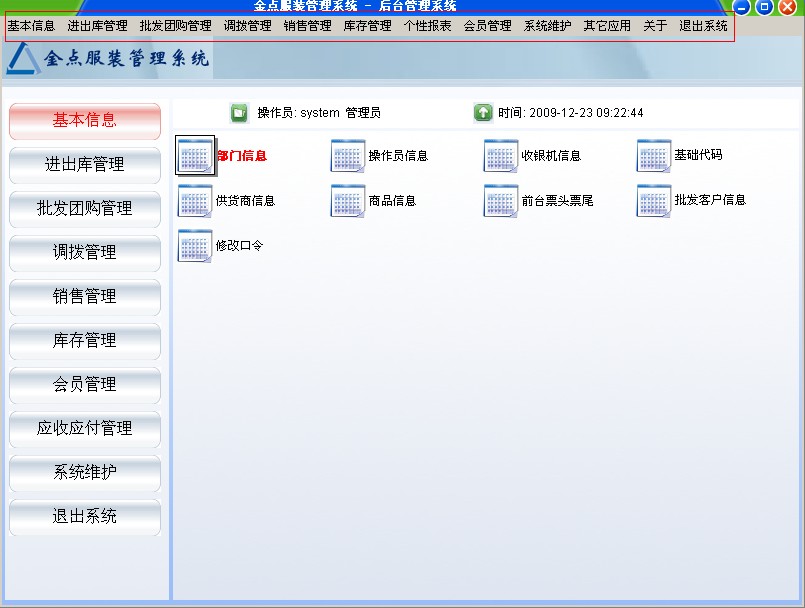Click the 批发团购管理 sidebar button
805x608 pixels.
coord(85,209)
